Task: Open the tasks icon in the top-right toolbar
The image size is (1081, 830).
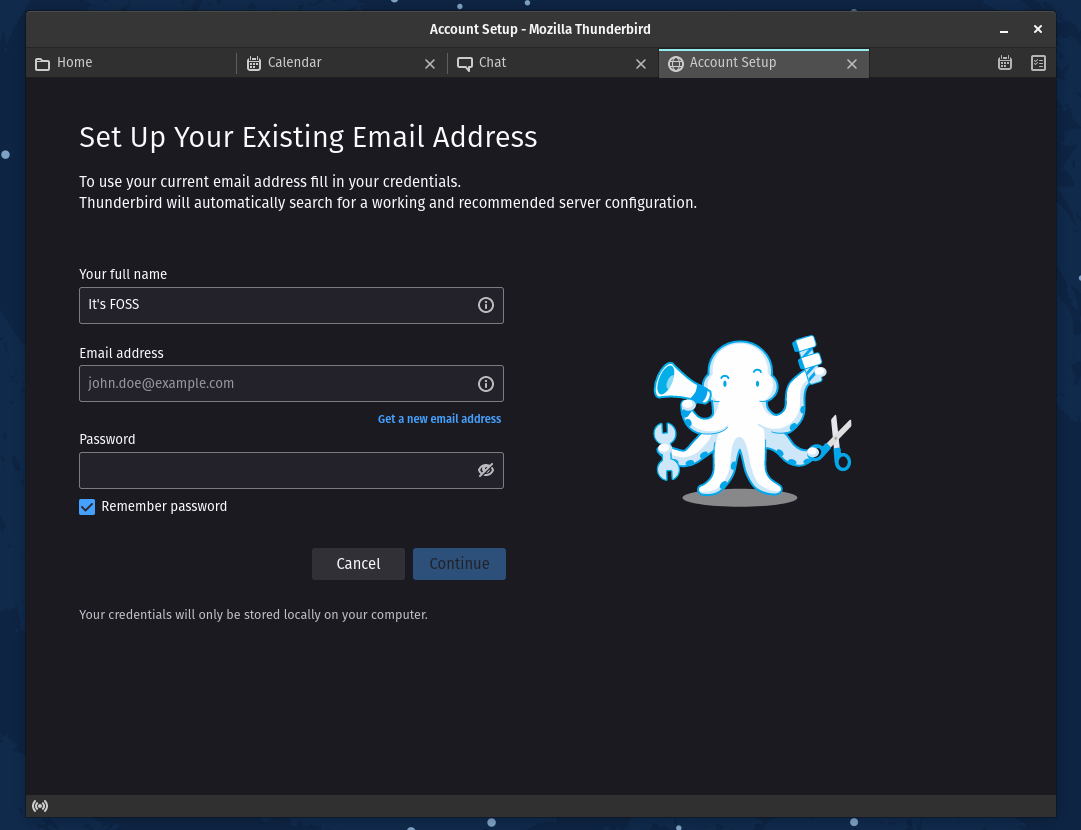Action: click(1038, 63)
